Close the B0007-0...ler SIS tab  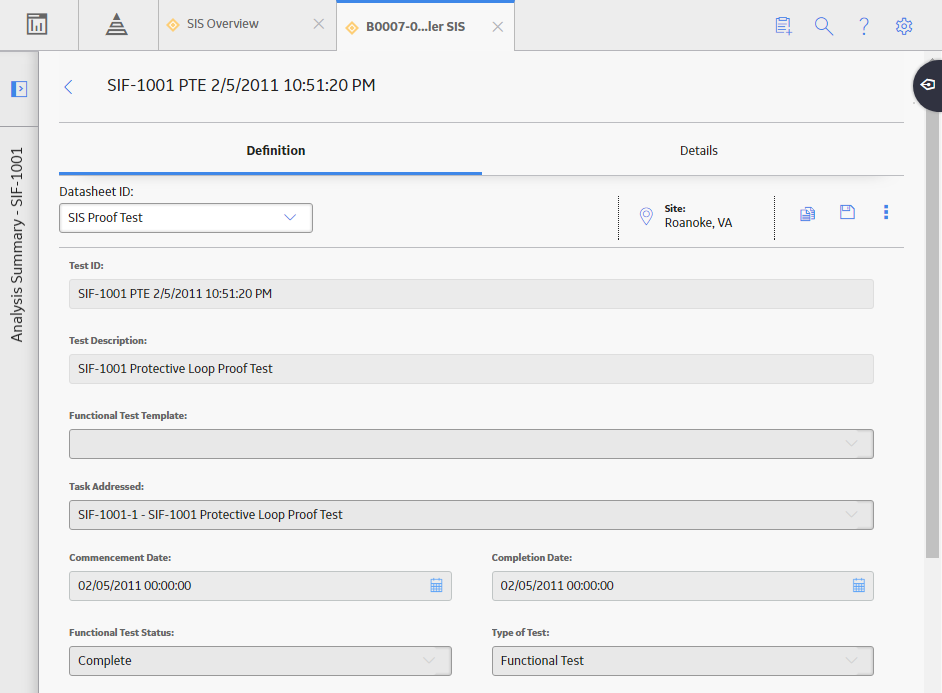pyautogui.click(x=497, y=27)
